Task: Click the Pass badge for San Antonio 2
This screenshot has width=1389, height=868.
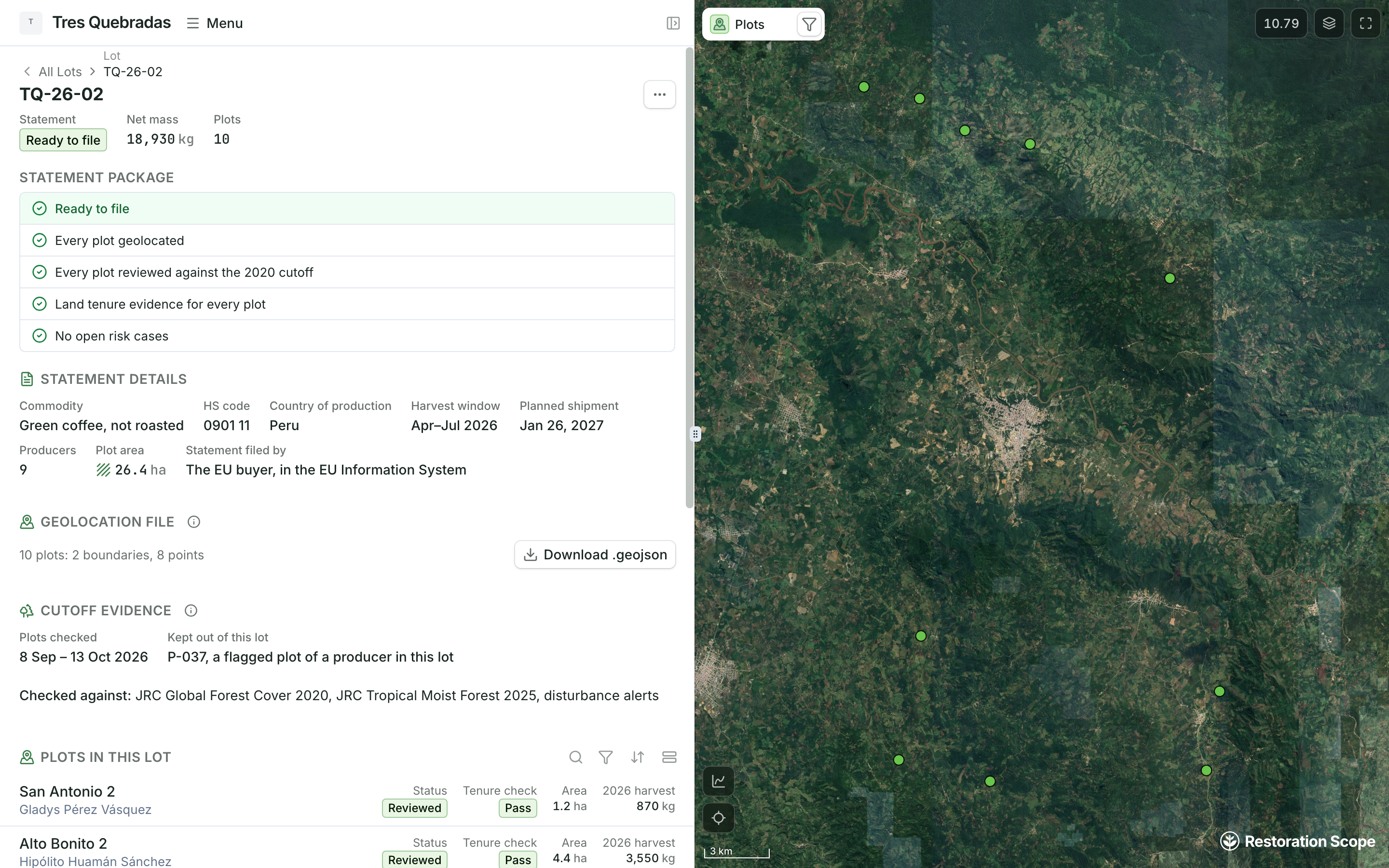Action: (517, 808)
